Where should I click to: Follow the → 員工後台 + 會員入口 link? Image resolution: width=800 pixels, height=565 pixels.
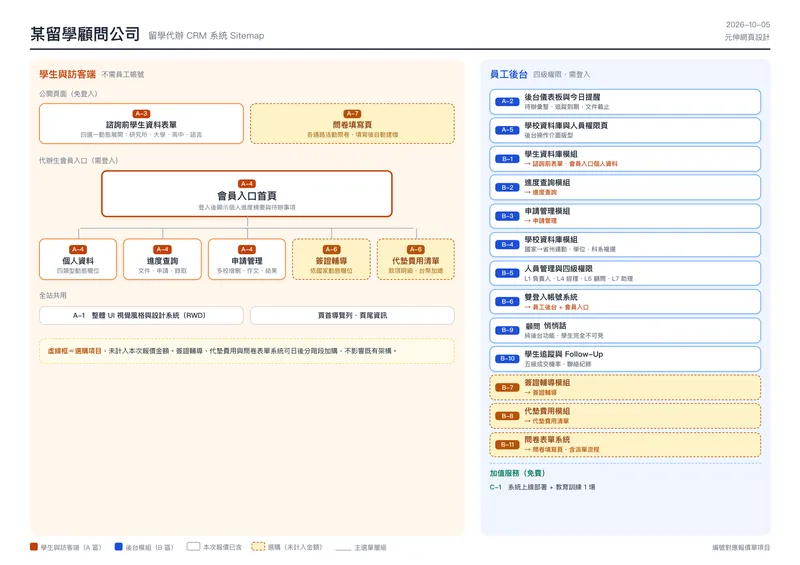coord(557,307)
